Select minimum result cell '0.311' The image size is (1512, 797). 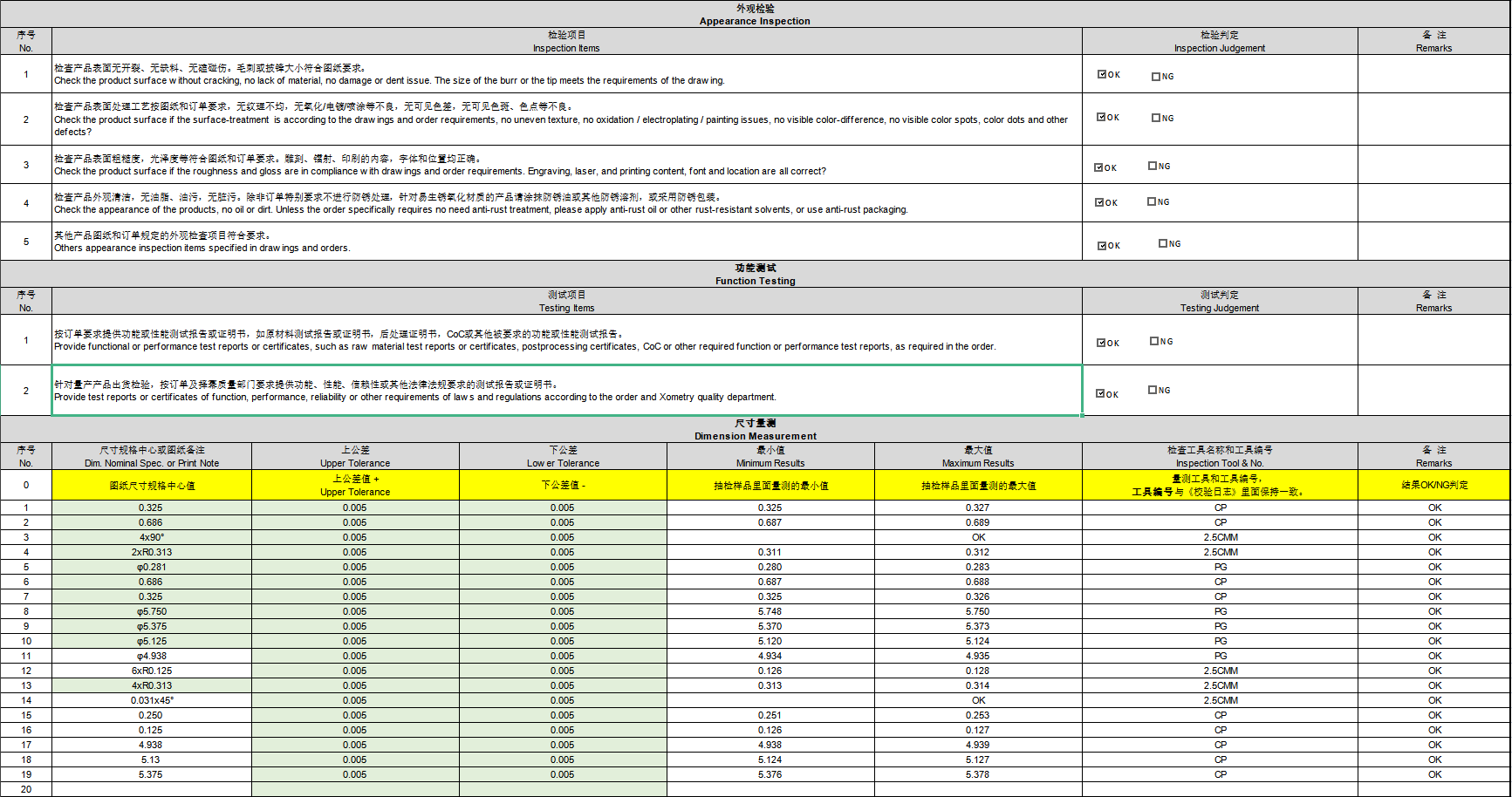tap(770, 552)
